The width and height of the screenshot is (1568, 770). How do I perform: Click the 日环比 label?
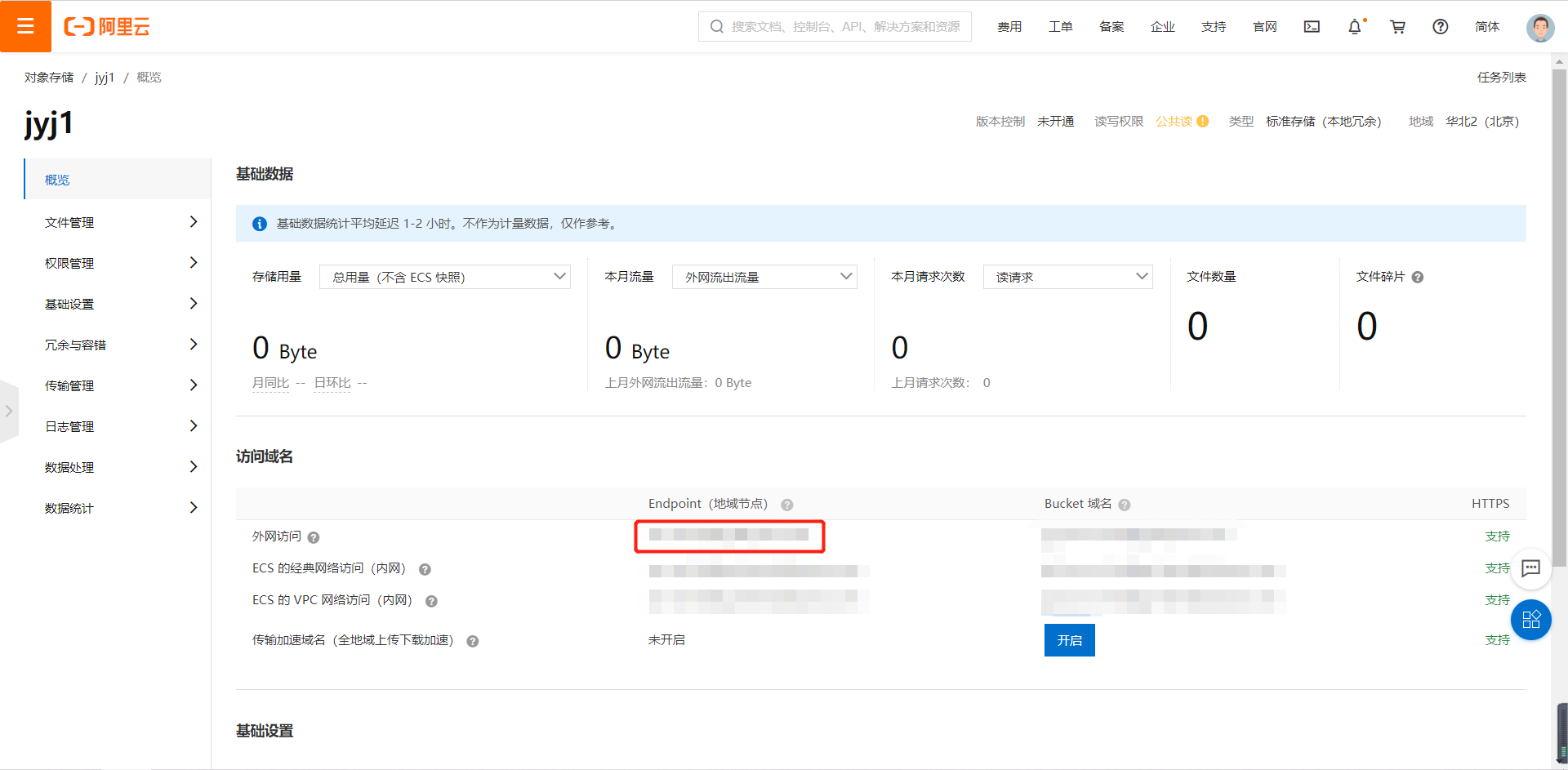[332, 383]
